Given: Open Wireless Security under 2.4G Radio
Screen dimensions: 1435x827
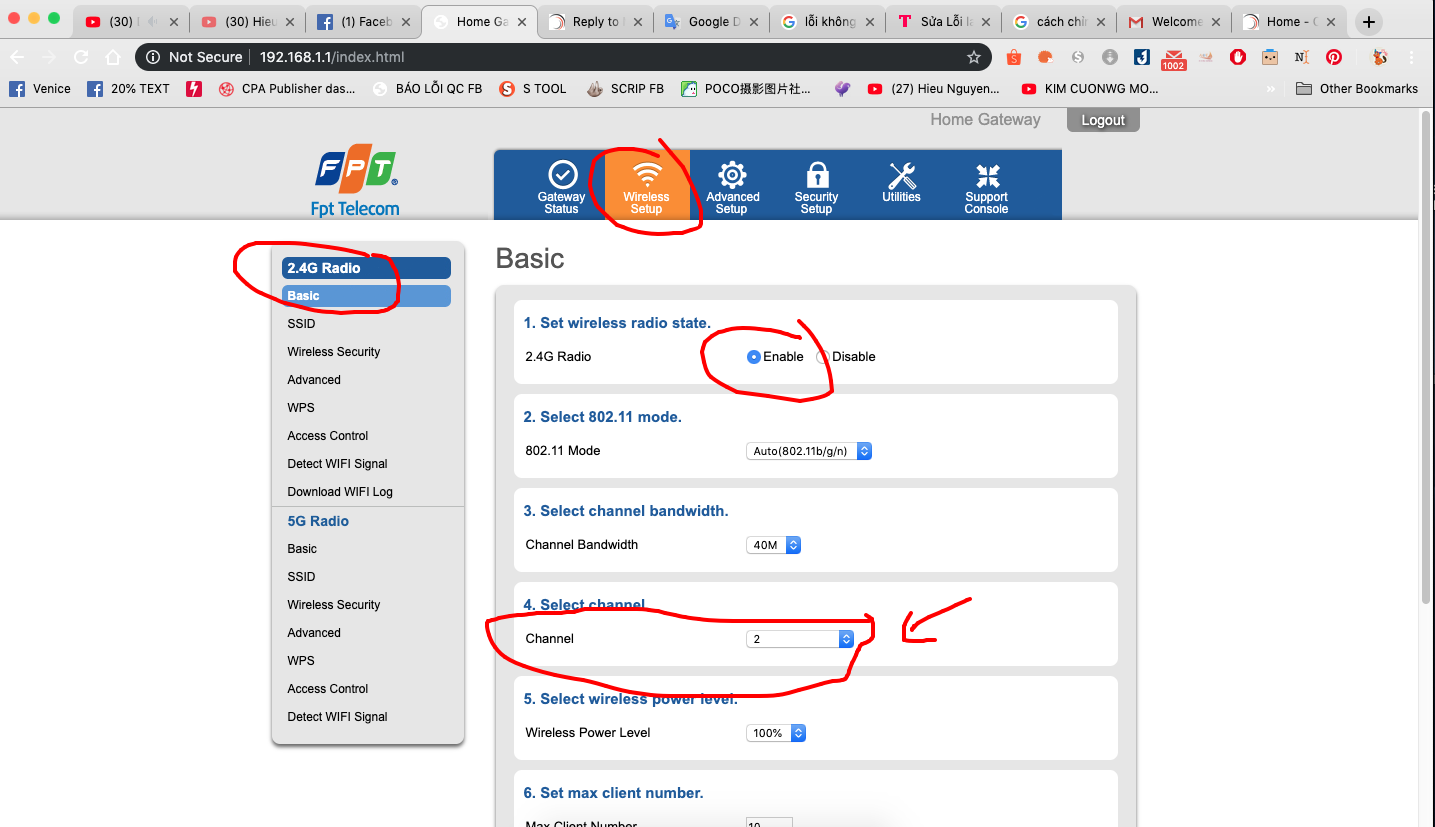Looking at the screenshot, I should [333, 352].
